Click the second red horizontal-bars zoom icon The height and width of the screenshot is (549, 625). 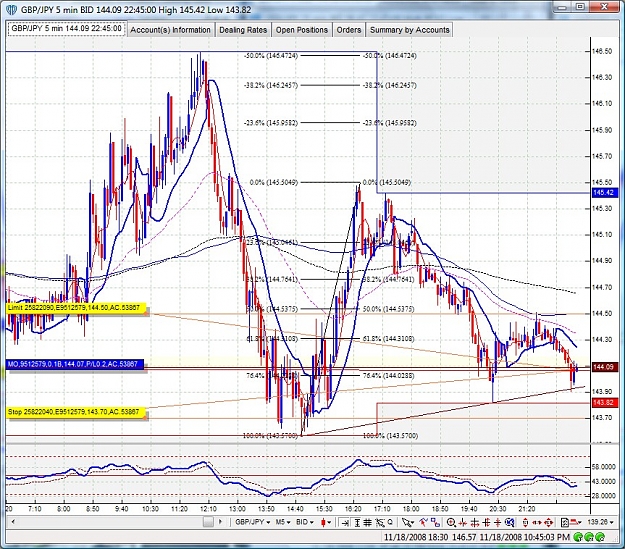(475, 523)
